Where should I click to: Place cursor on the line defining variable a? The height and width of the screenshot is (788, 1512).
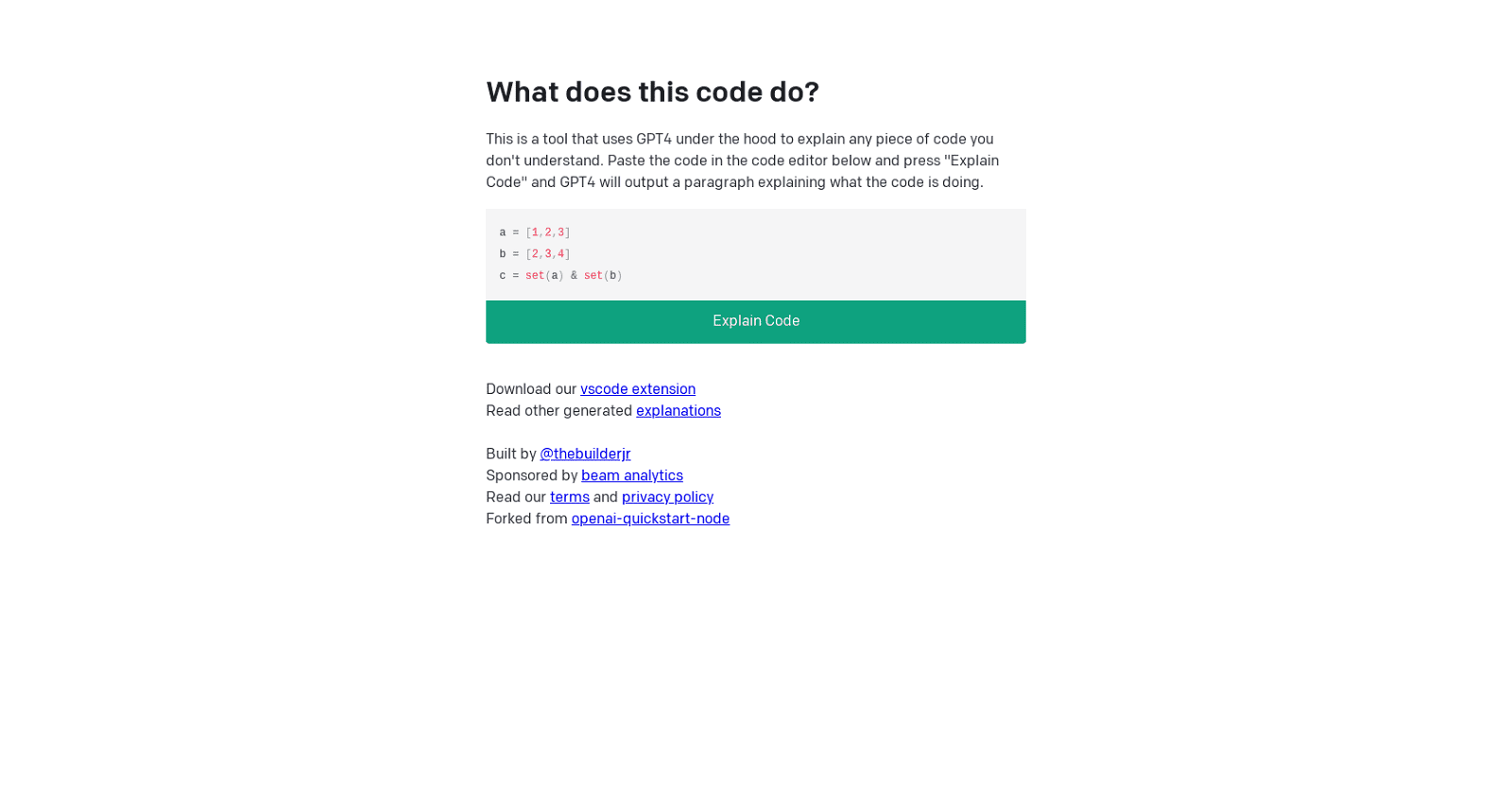point(533,232)
